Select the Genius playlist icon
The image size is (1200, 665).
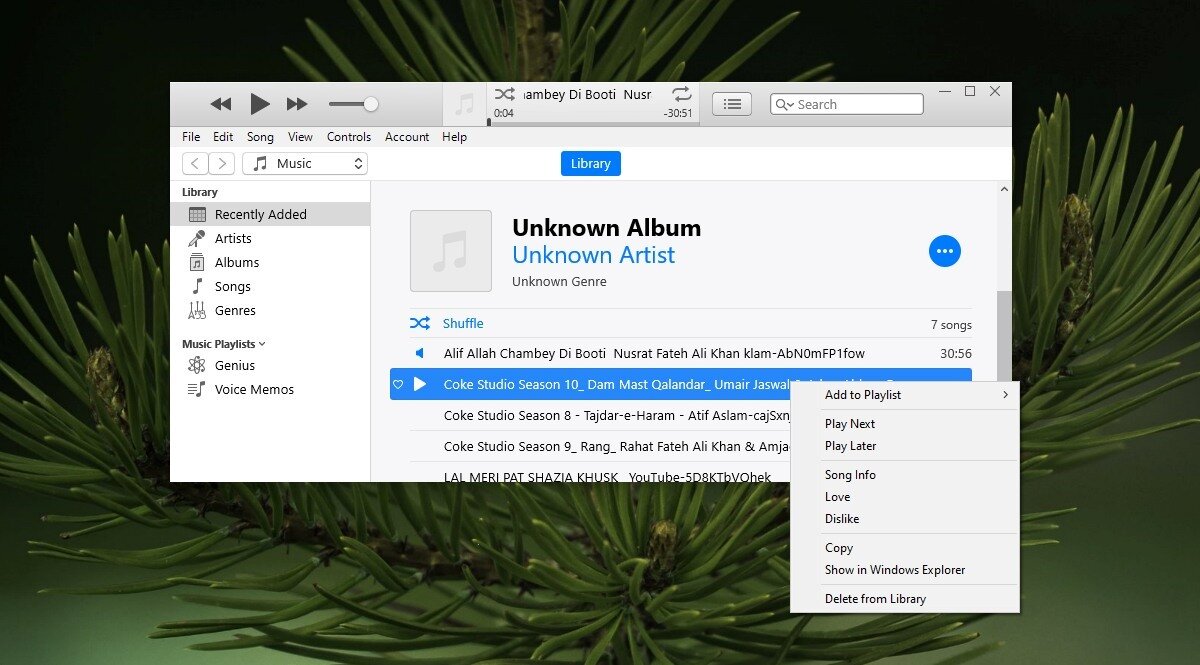pyautogui.click(x=196, y=365)
